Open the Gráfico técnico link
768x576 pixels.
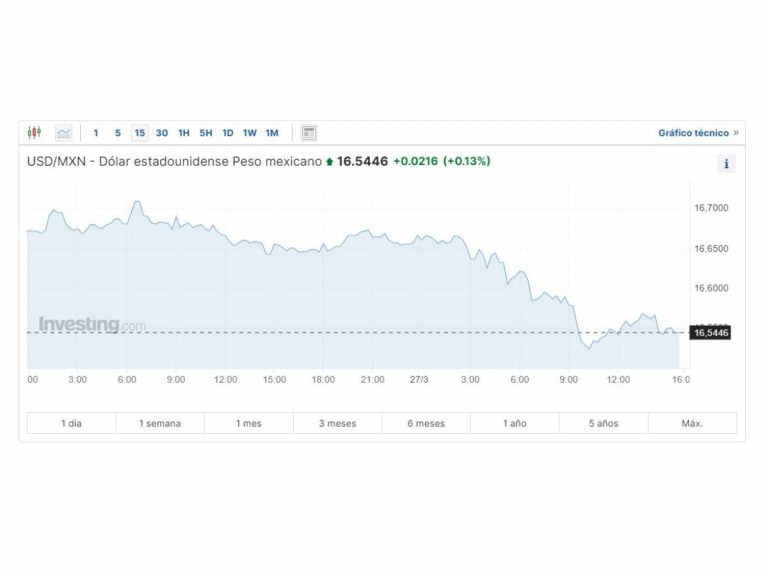click(693, 132)
